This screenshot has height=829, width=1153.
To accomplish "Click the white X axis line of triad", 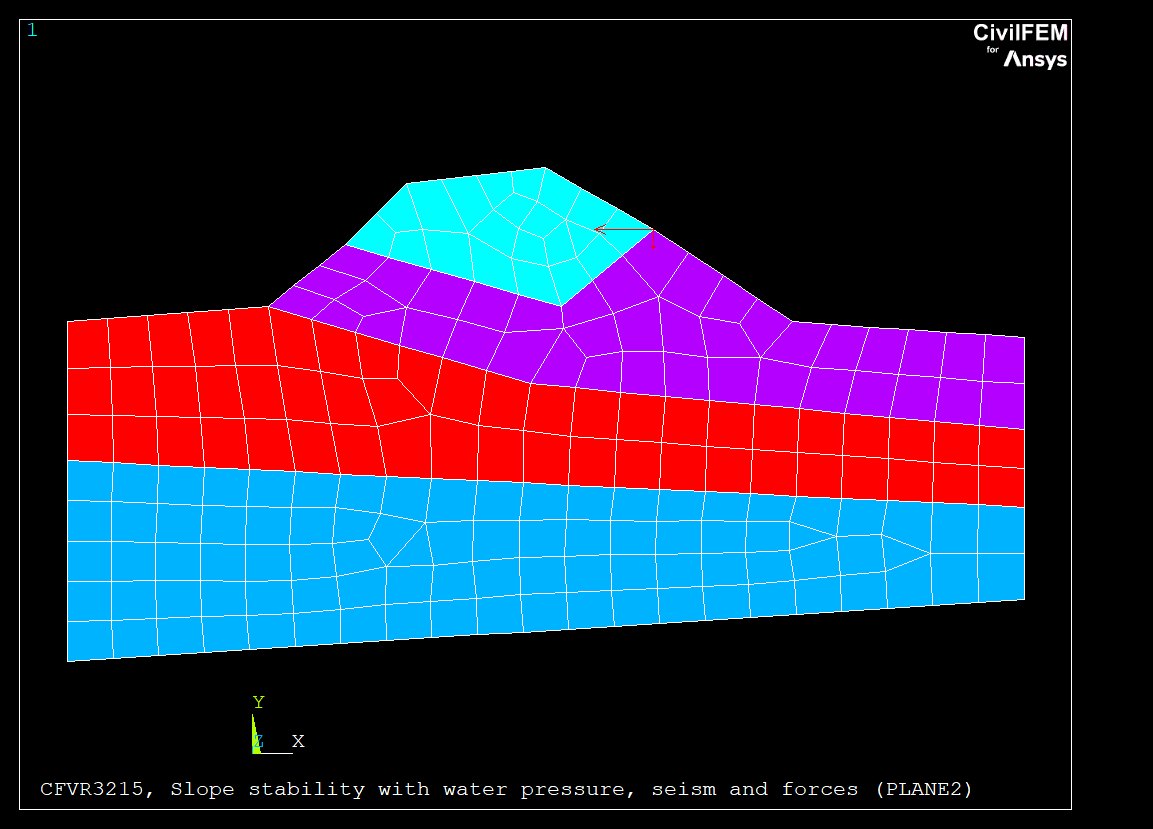I will pyautogui.click(x=276, y=752).
